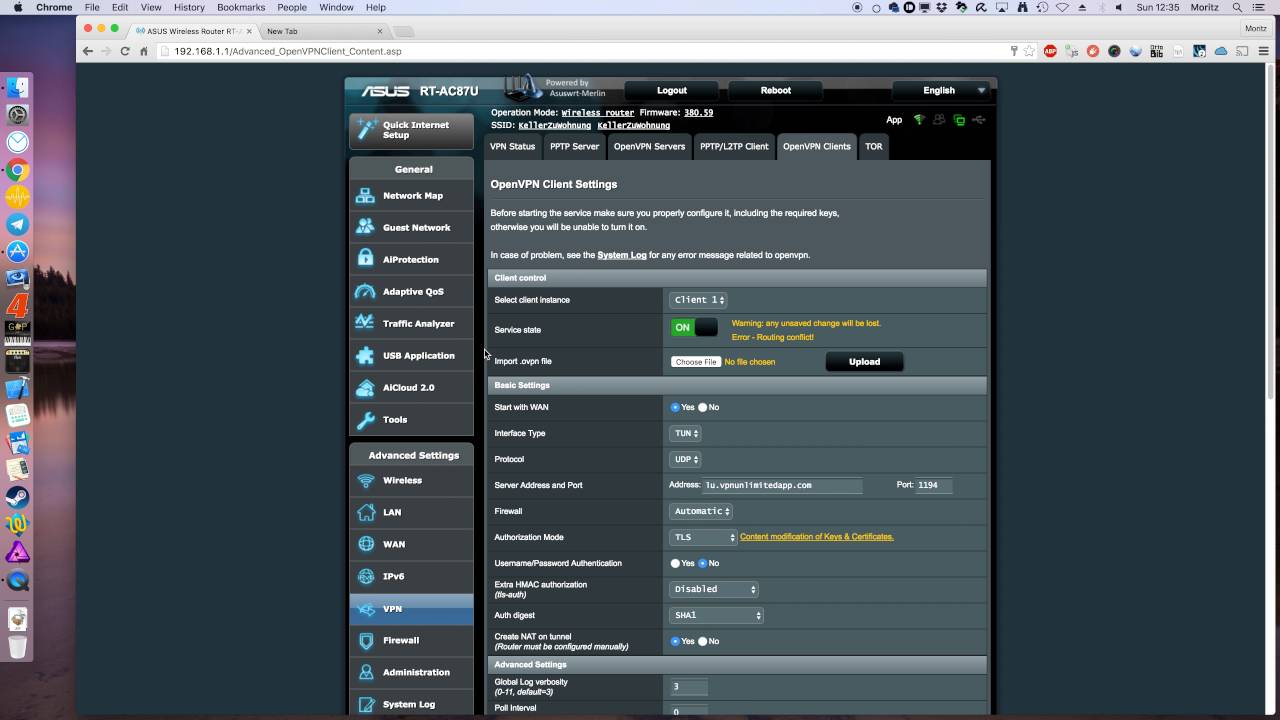
Task: Switch to the TOR tab
Action: click(x=874, y=146)
